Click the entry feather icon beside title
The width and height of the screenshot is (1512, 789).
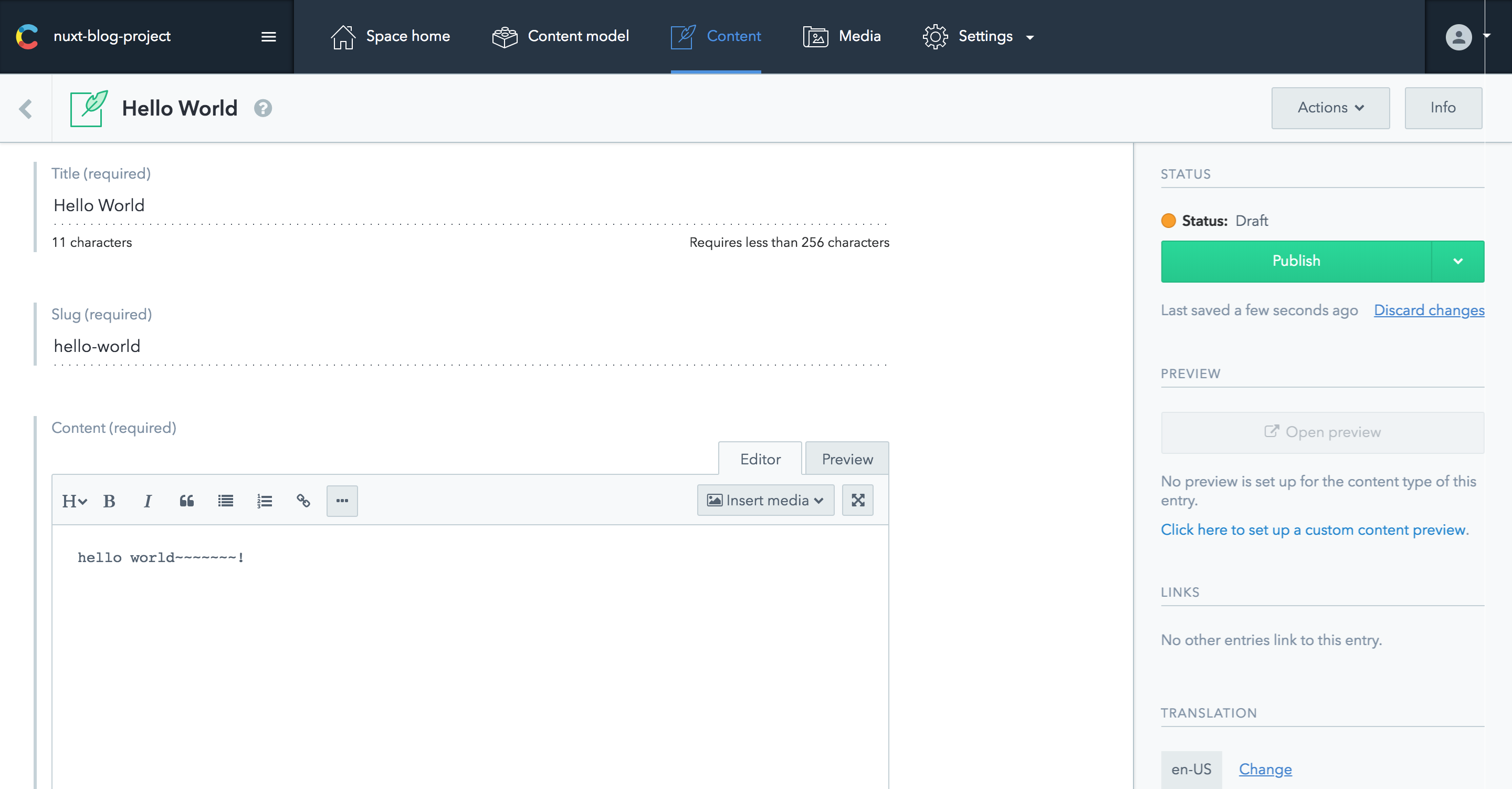point(89,108)
